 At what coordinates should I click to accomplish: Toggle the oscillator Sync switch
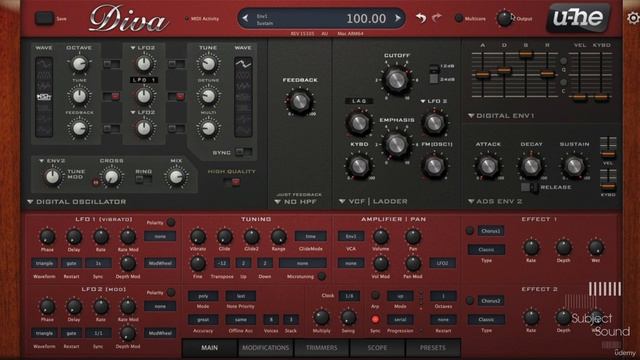pos(243,152)
